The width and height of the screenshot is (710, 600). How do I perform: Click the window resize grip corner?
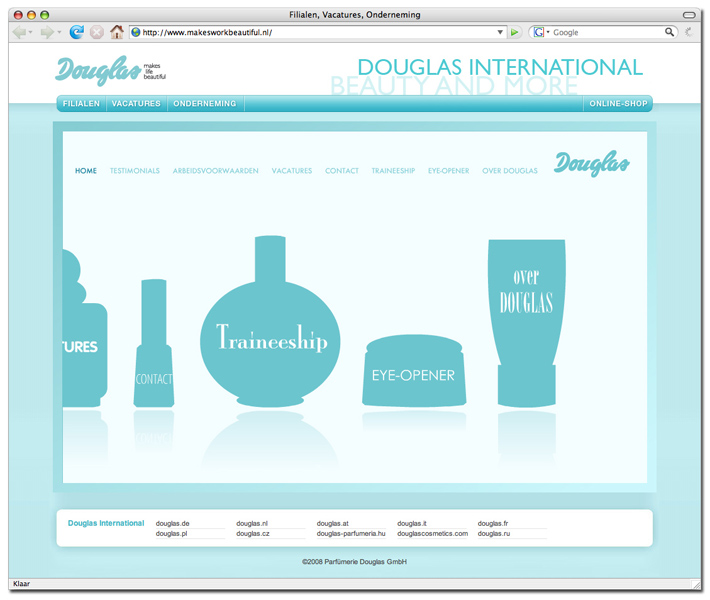click(695, 584)
